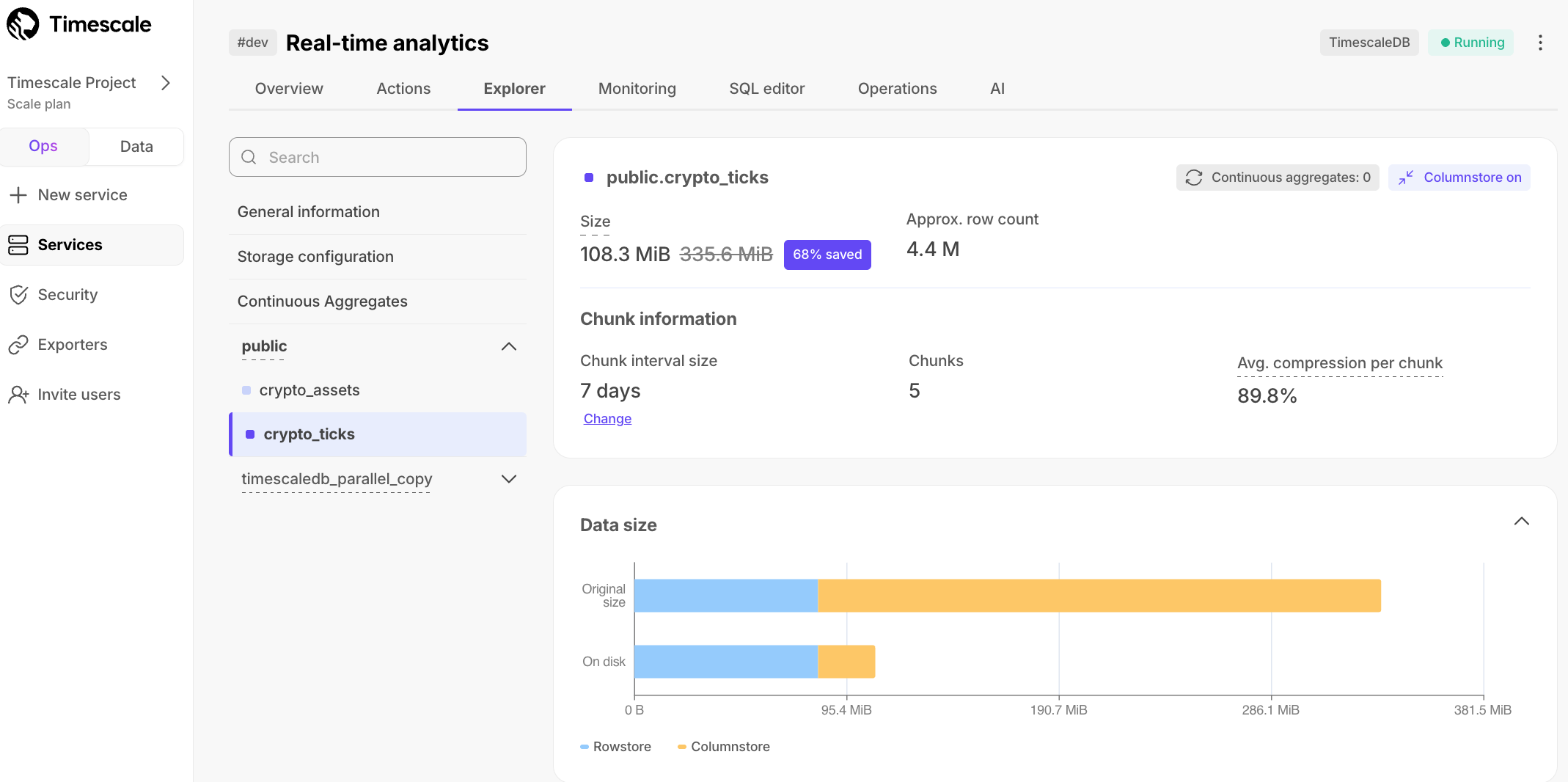Open the Overview tab

(x=289, y=89)
